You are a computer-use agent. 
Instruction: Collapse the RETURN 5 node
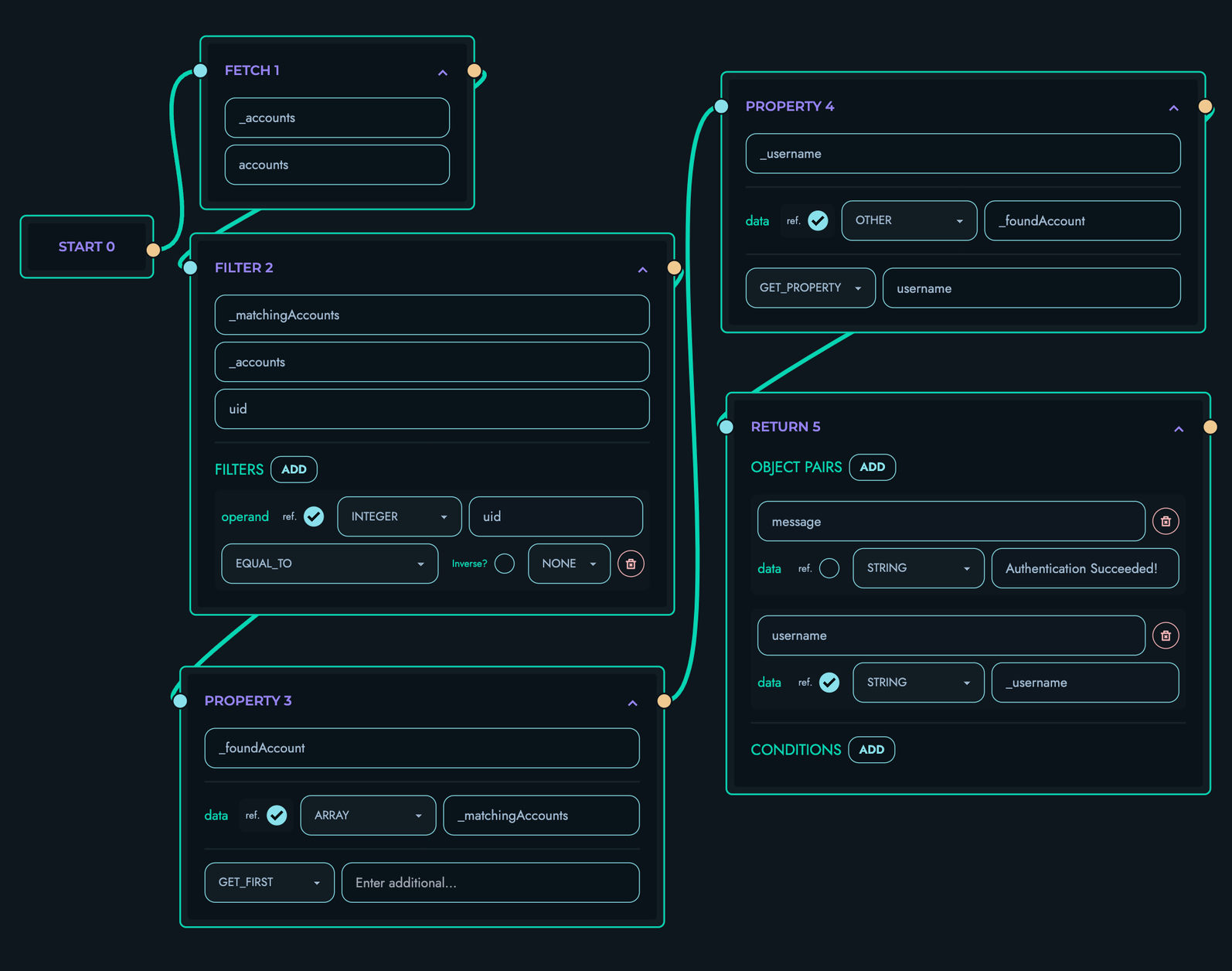tap(1179, 429)
